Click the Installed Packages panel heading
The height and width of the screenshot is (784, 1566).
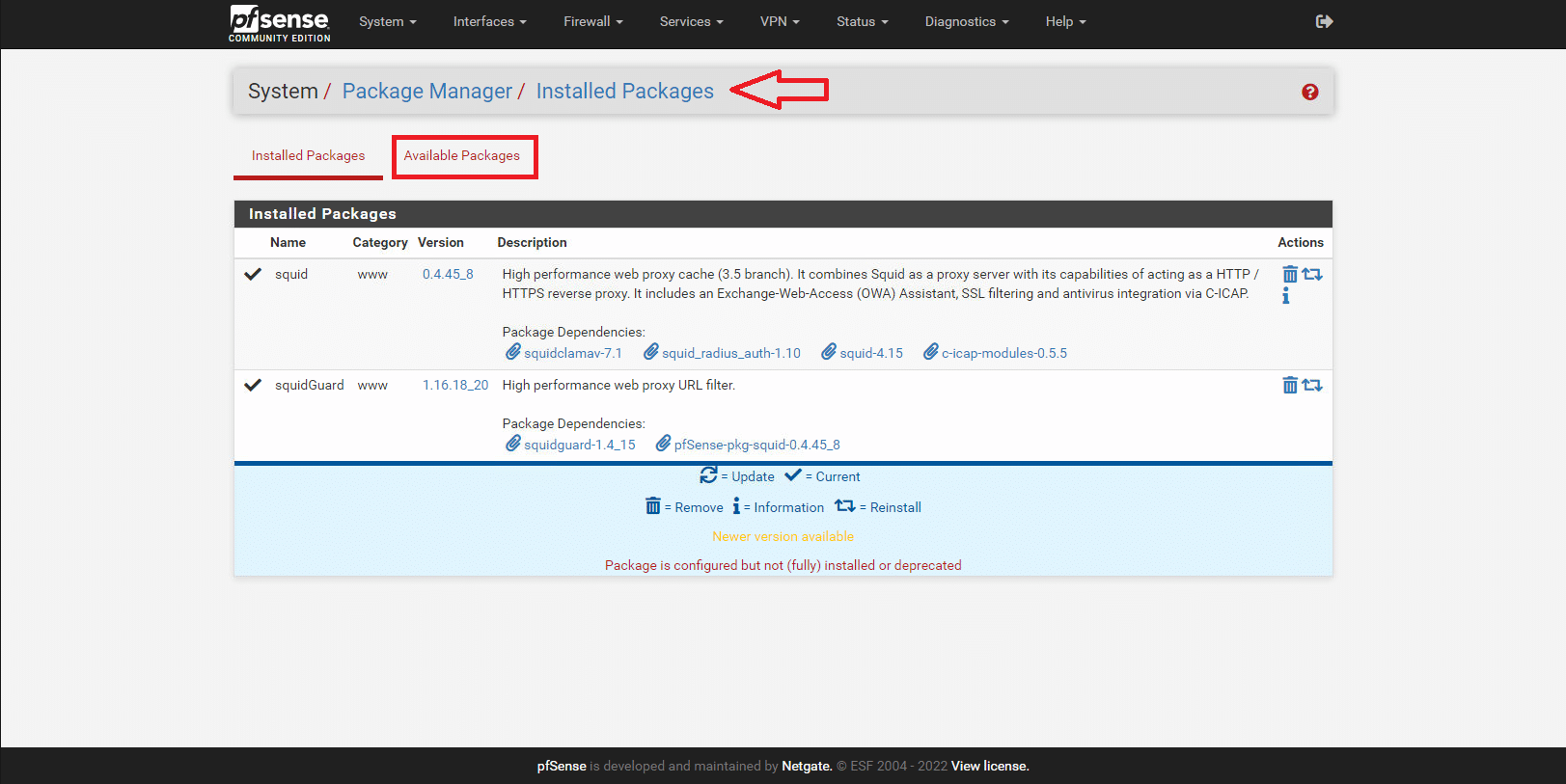point(322,214)
